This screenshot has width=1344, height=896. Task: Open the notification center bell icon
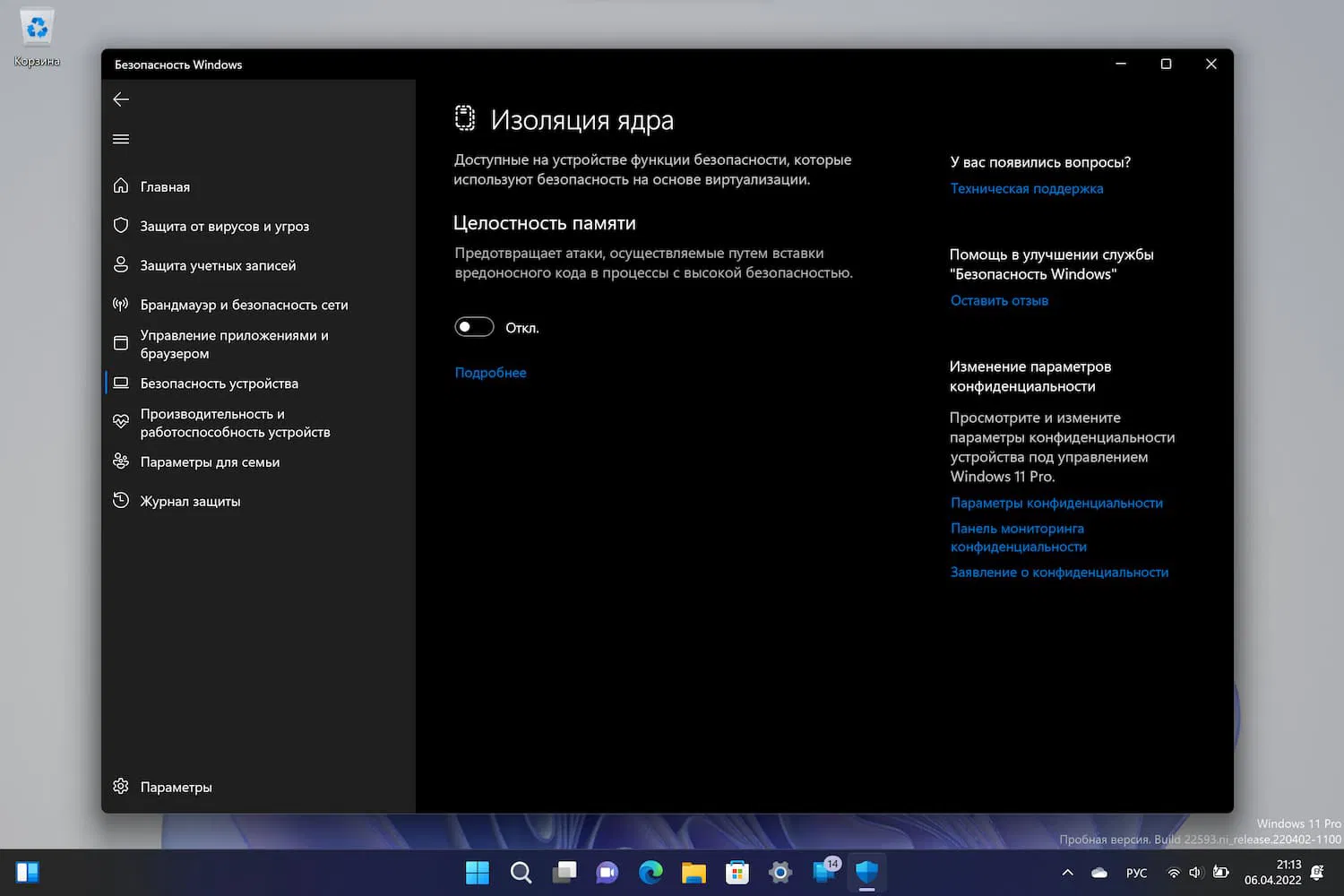click(1317, 872)
